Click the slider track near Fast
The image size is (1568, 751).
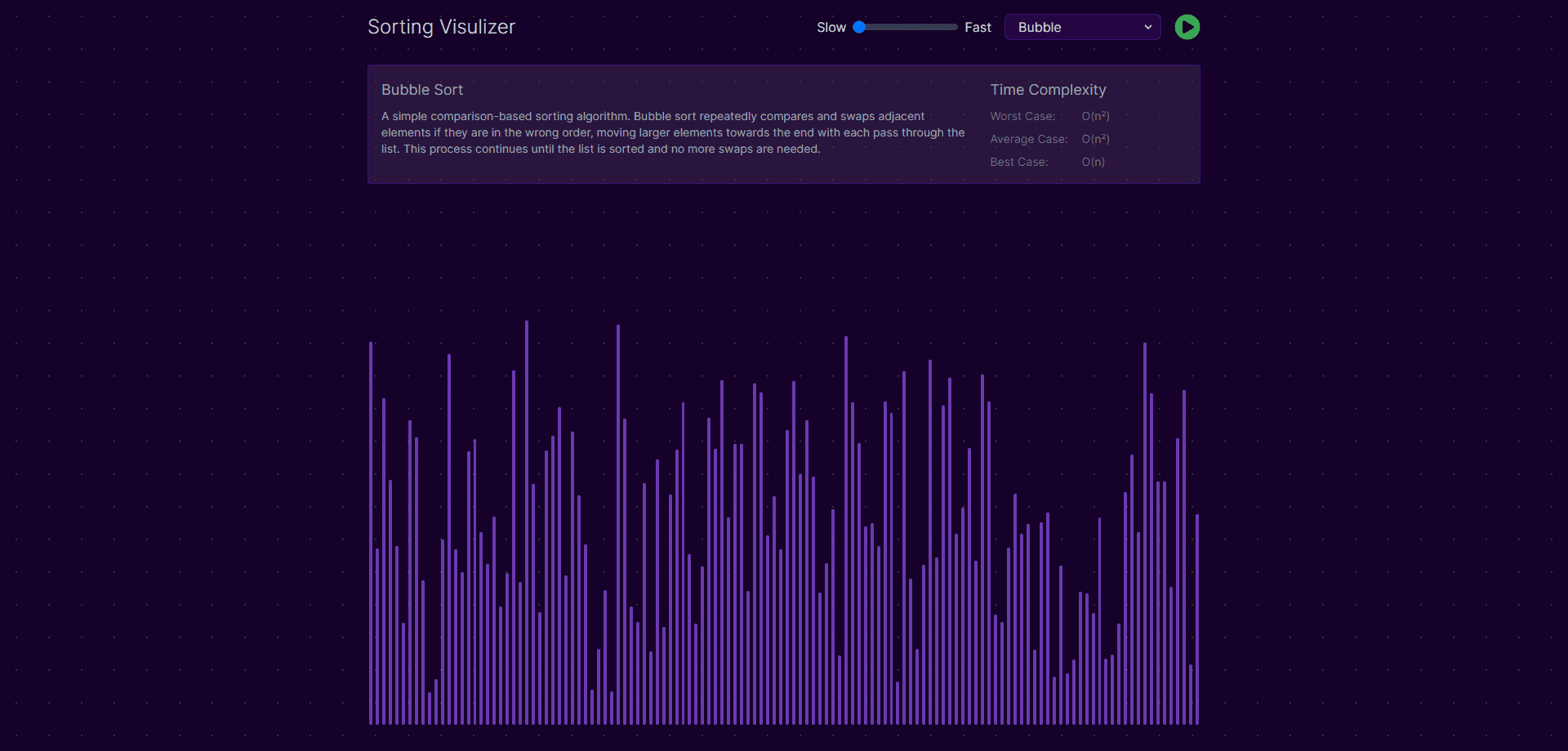[x=947, y=27]
